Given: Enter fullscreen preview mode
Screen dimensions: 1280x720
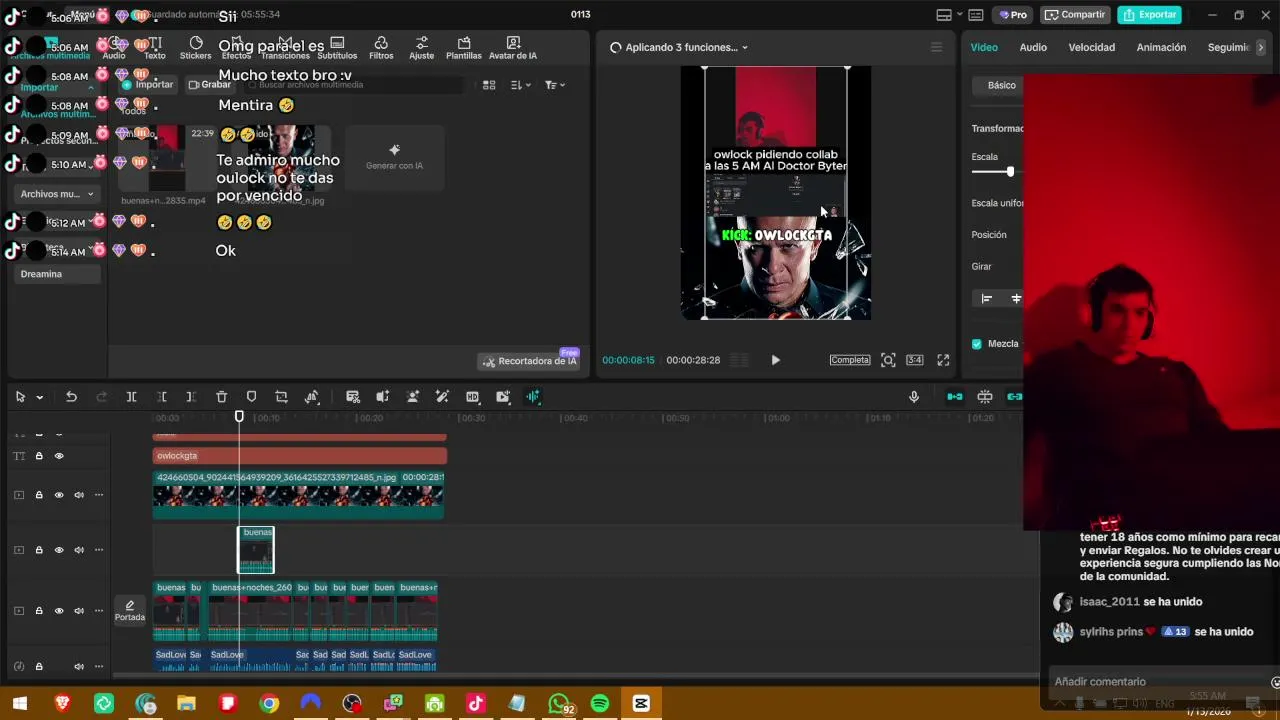Looking at the screenshot, I should (943, 360).
